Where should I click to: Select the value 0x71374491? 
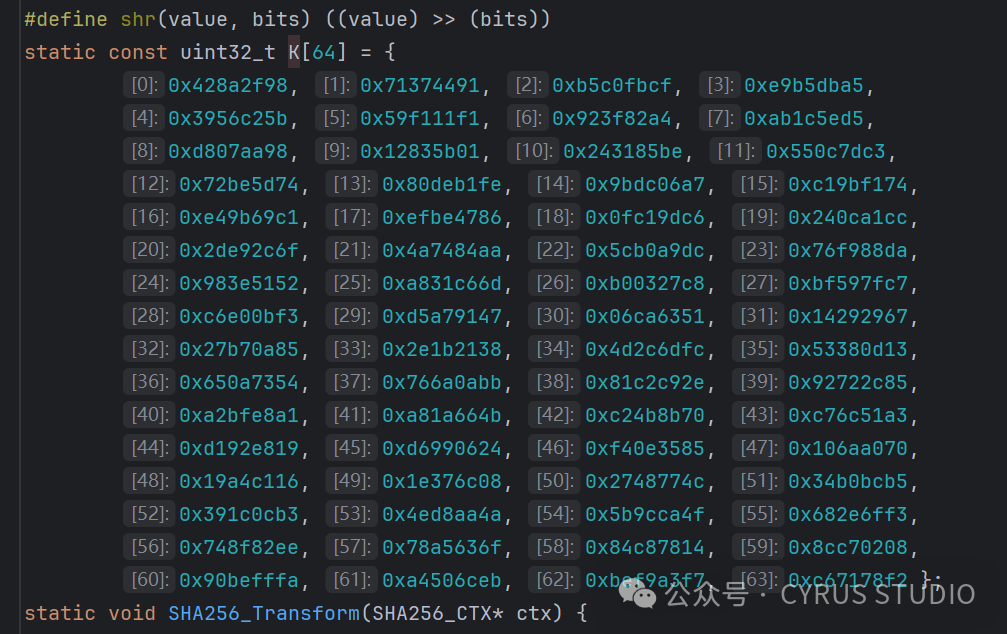(x=418, y=85)
